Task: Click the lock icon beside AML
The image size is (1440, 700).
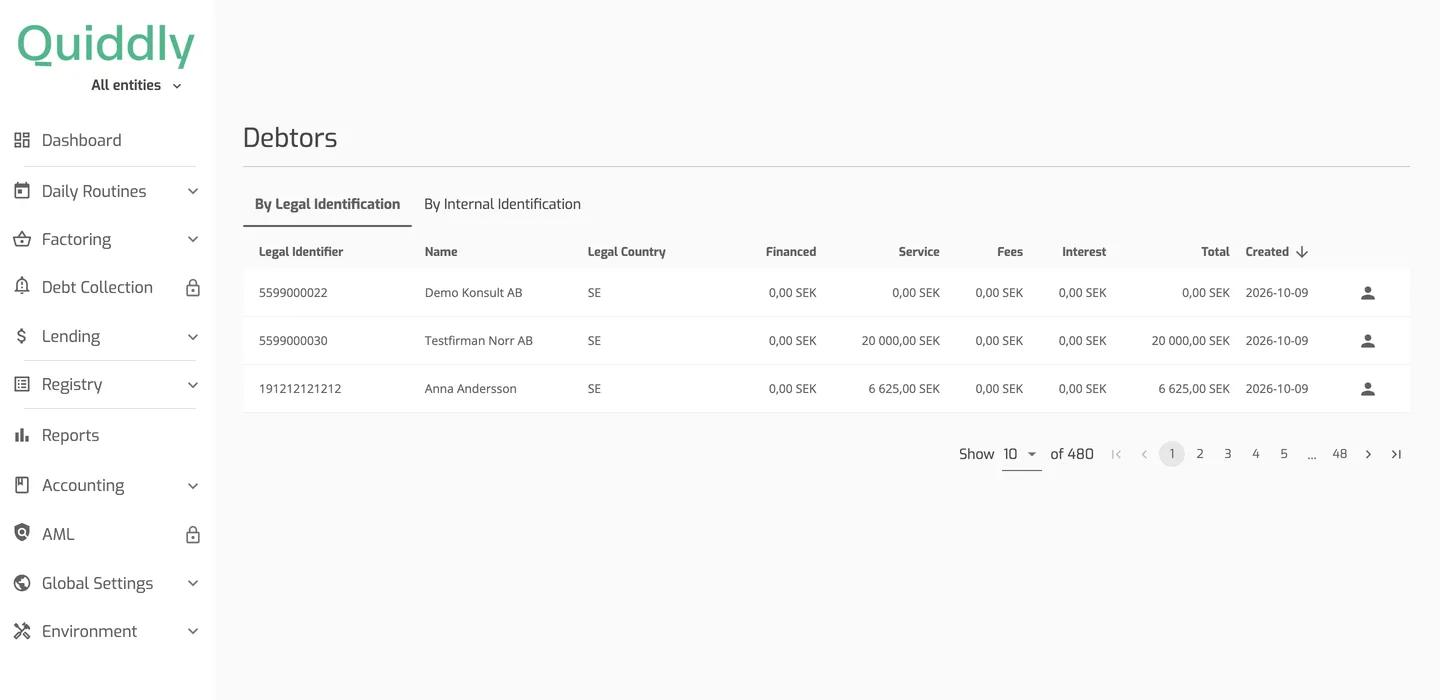Action: [x=193, y=535]
